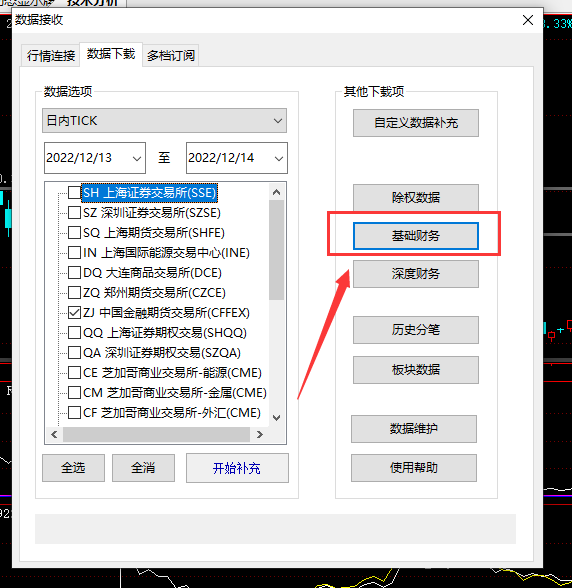Open the 多档订阅 tab
Viewport: 572px width, 588px height.
171,56
